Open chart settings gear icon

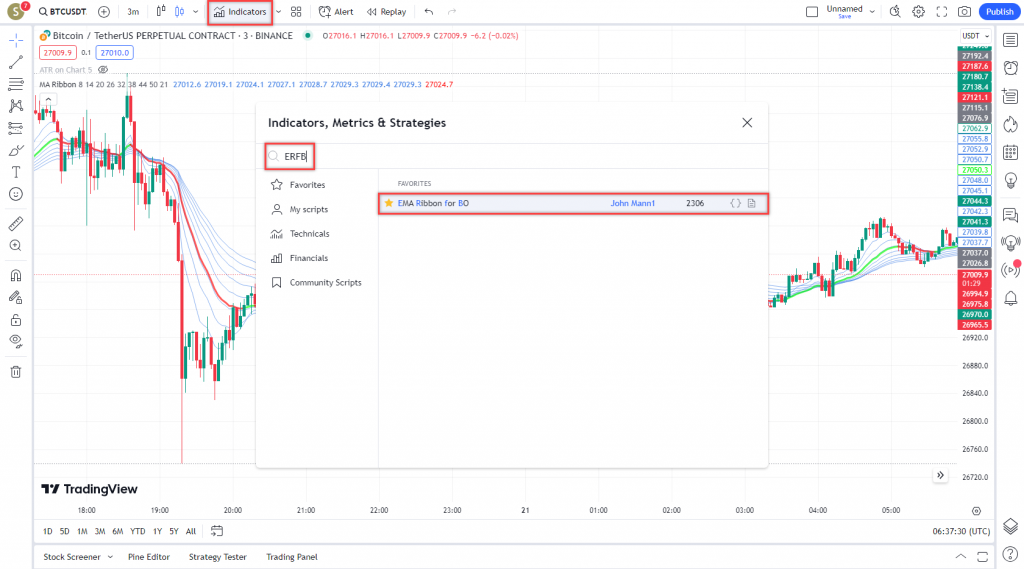click(x=918, y=12)
